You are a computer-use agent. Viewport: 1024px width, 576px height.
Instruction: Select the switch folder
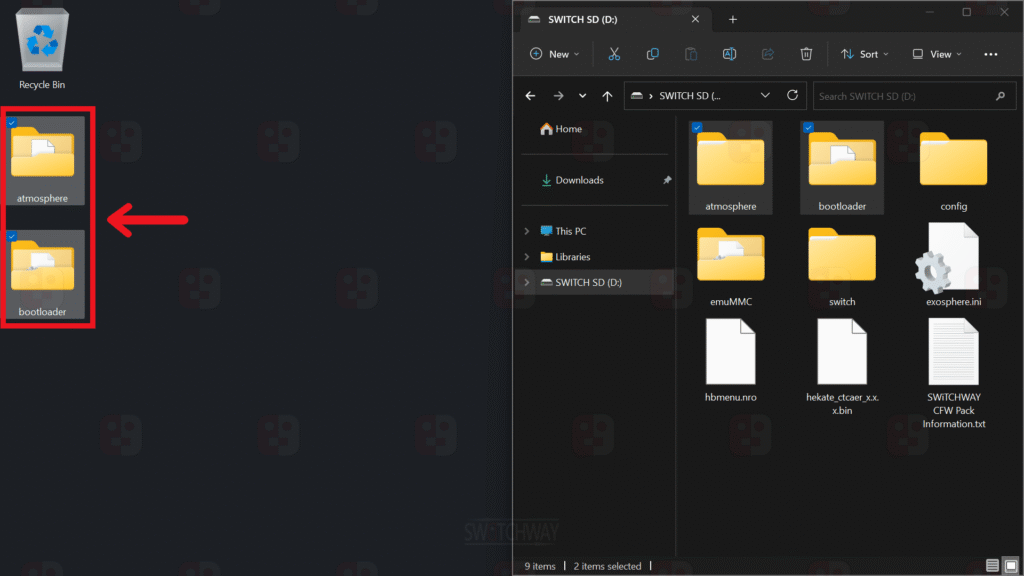(x=842, y=266)
